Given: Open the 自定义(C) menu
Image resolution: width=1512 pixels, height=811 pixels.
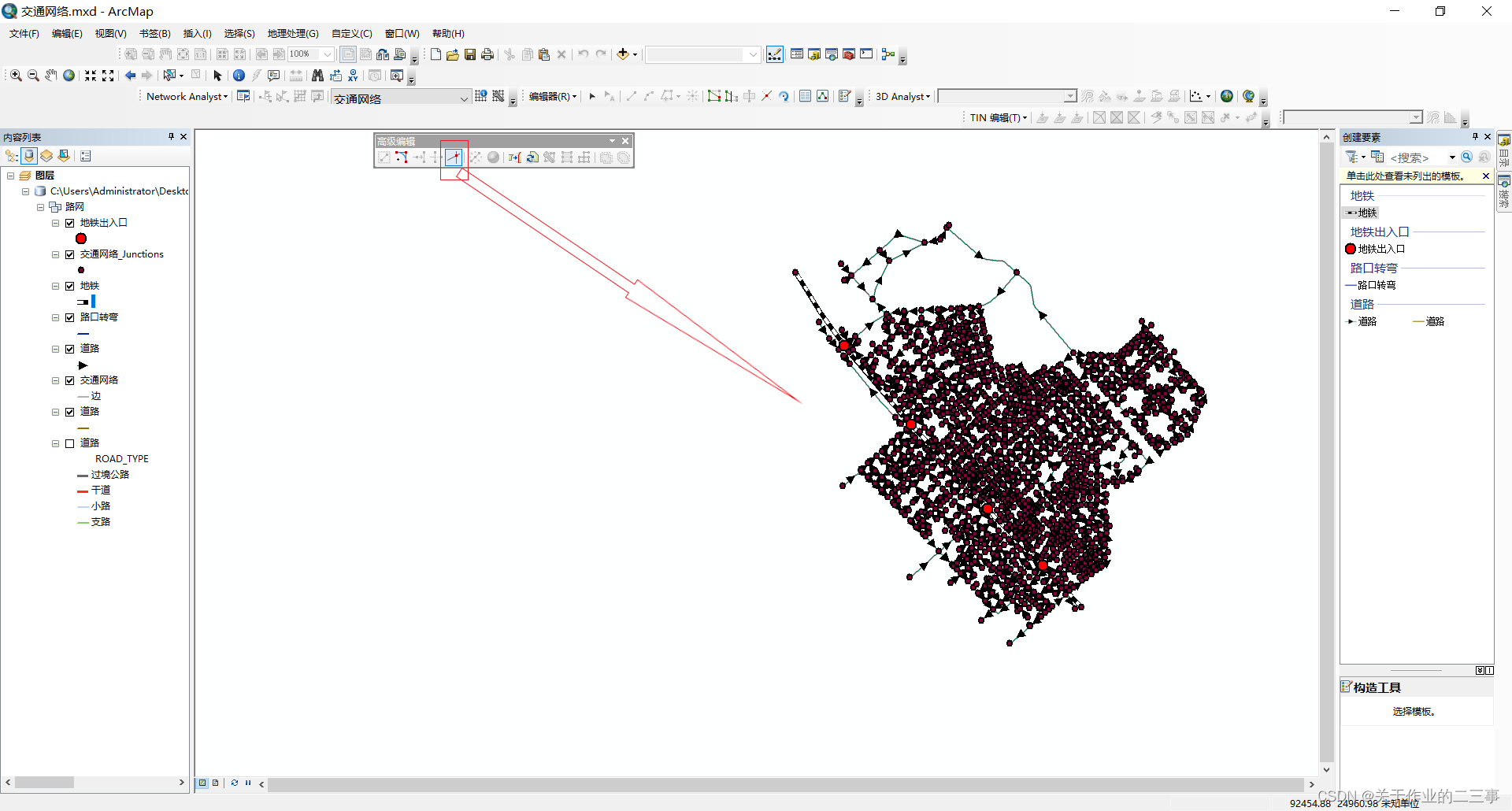Looking at the screenshot, I should (352, 33).
